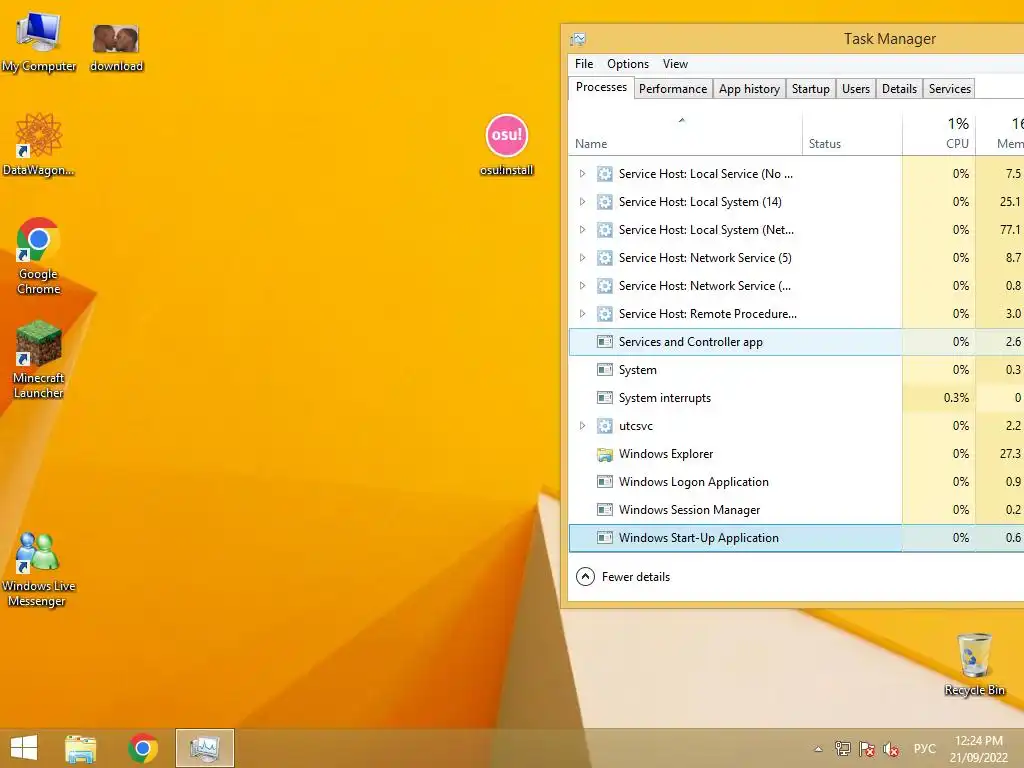Viewport: 1024px width, 768px height.
Task: Open the network tray icon
Action: (842, 749)
